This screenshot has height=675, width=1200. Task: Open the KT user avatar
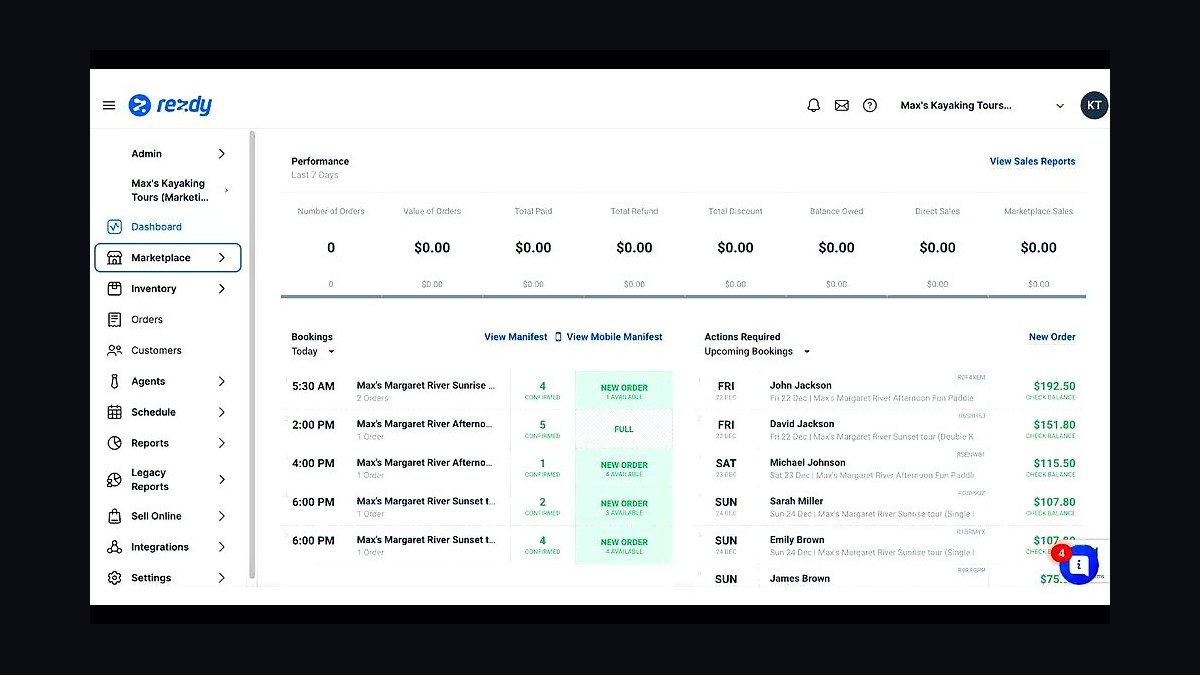pos(1094,105)
